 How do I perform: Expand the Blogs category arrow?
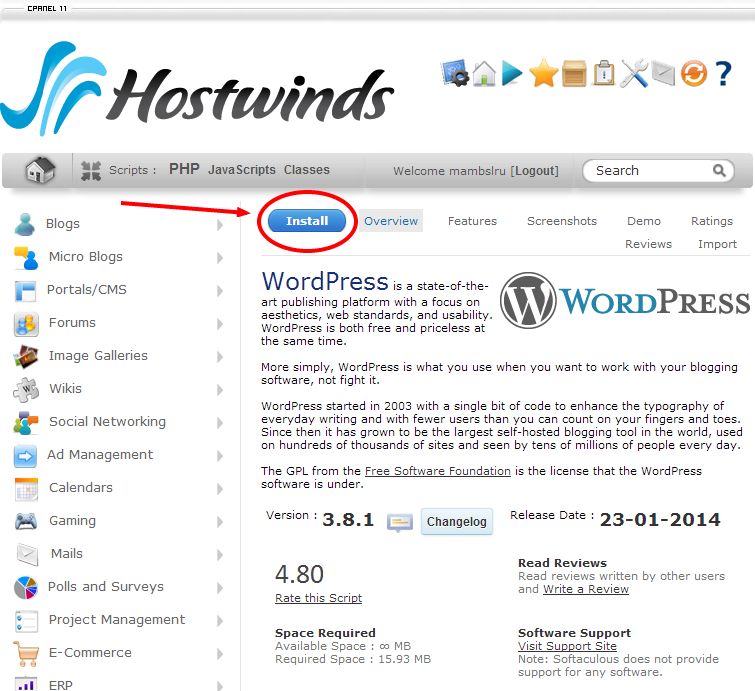[220, 225]
